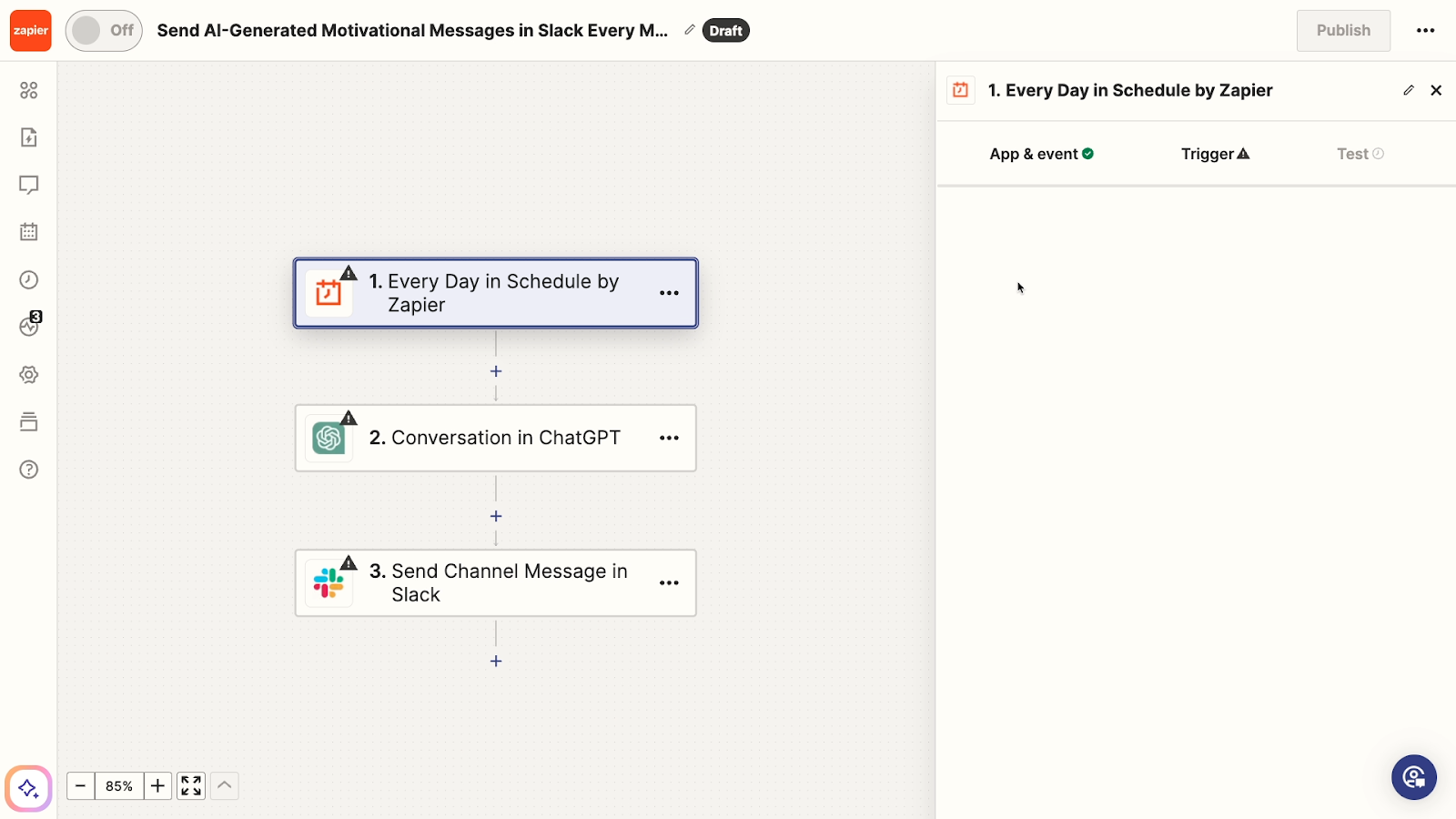This screenshot has width=1456, height=819.
Task: Select step 3 Send Channel Message in Slack
Action: point(496,582)
